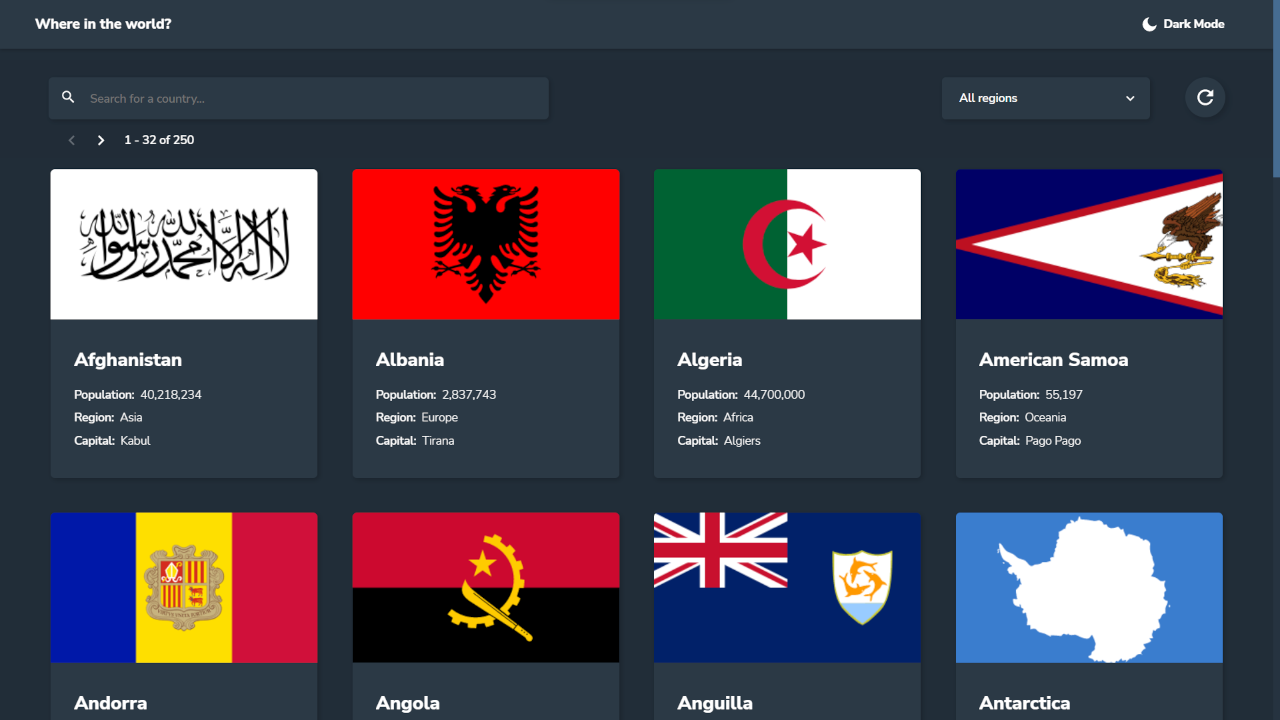
Task: Click Albania population 2,837,743
Action: (469, 395)
